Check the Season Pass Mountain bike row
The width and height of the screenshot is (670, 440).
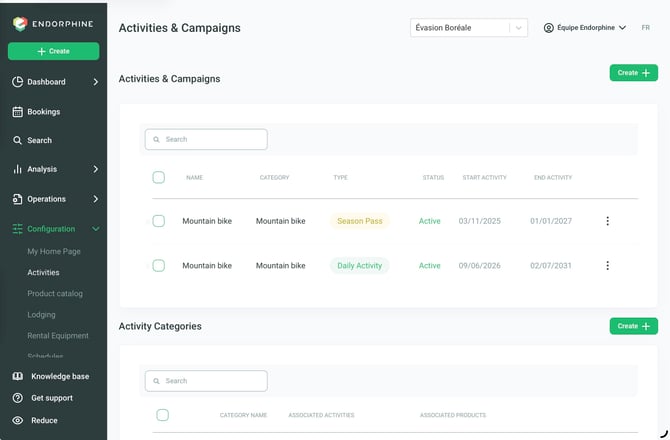[159, 221]
